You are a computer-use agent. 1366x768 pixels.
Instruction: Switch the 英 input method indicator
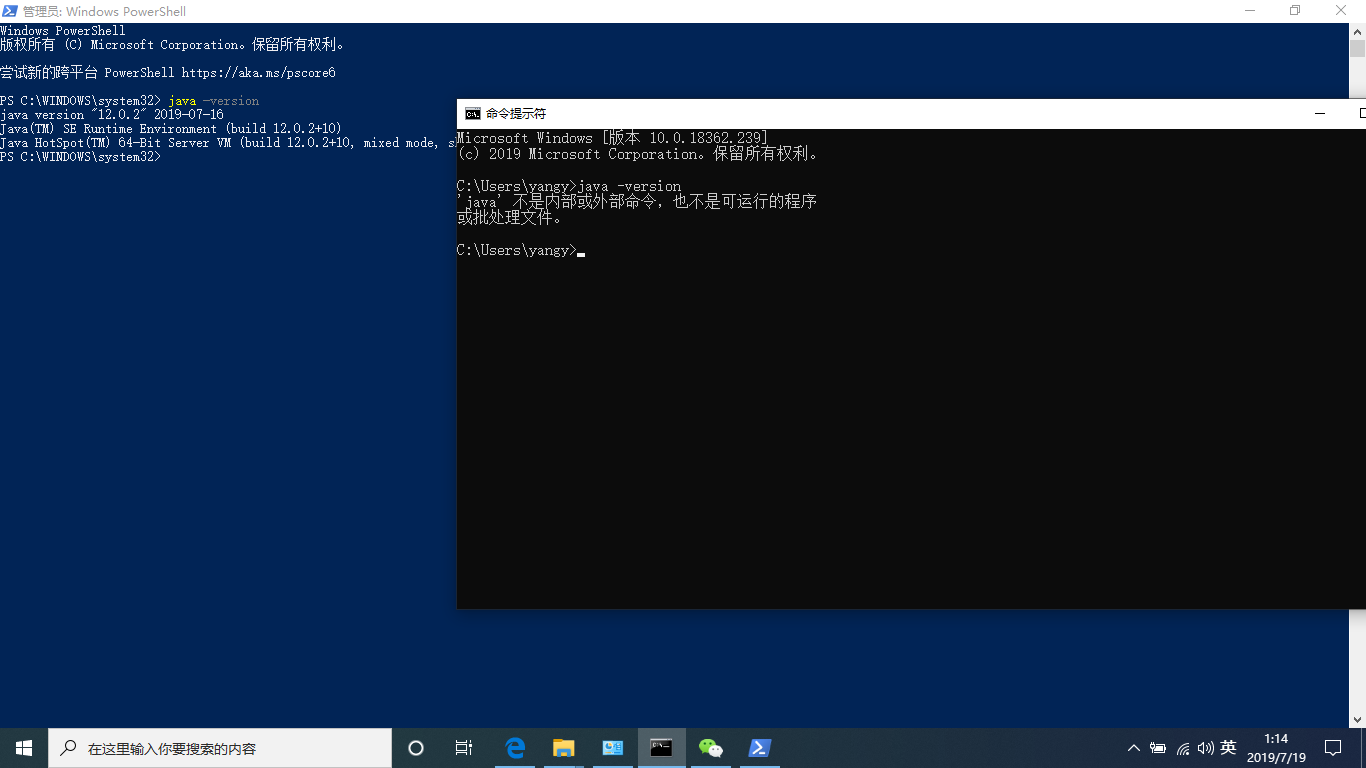pyautogui.click(x=1229, y=748)
